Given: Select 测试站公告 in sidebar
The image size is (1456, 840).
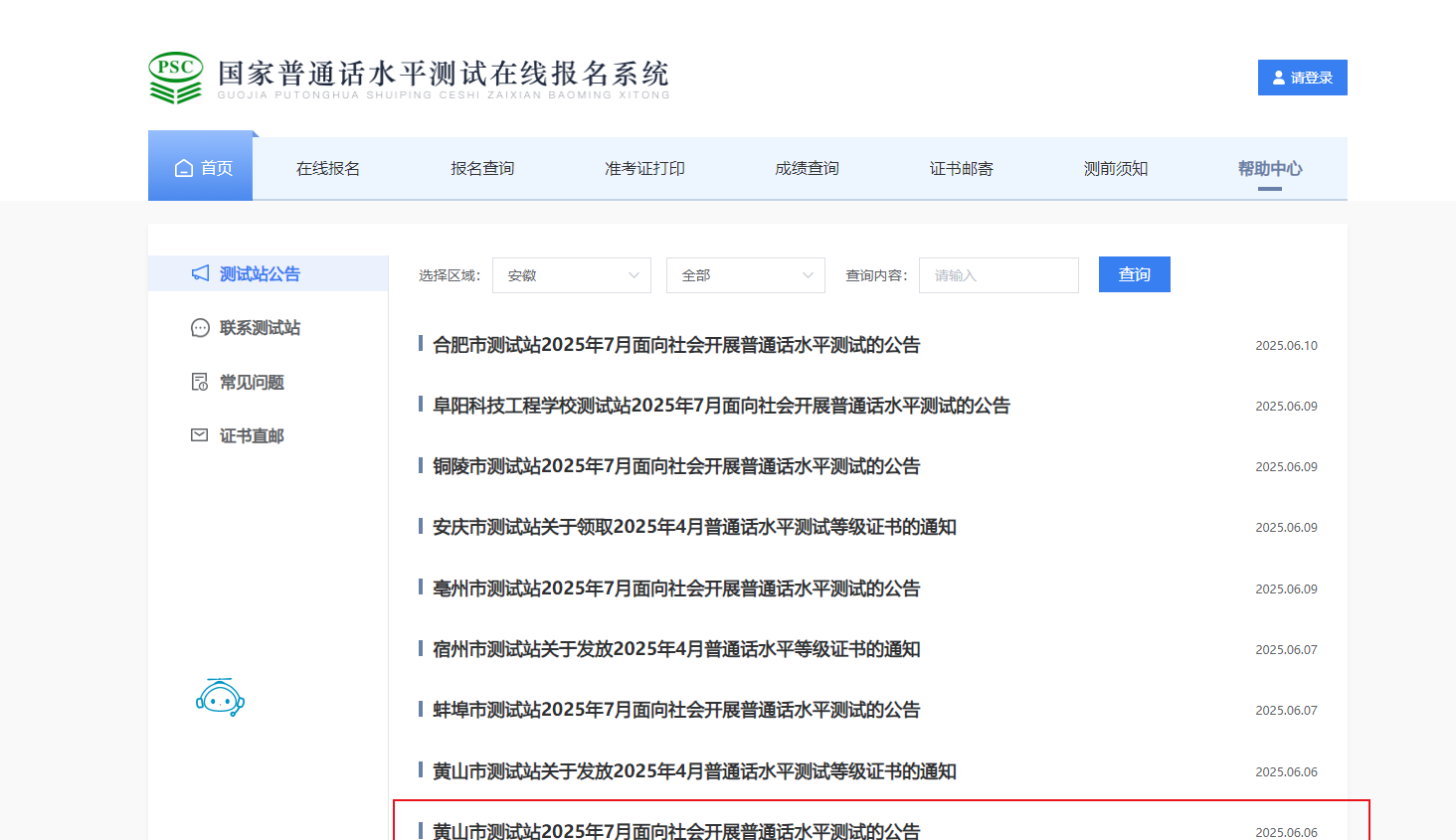Looking at the screenshot, I should (268, 273).
